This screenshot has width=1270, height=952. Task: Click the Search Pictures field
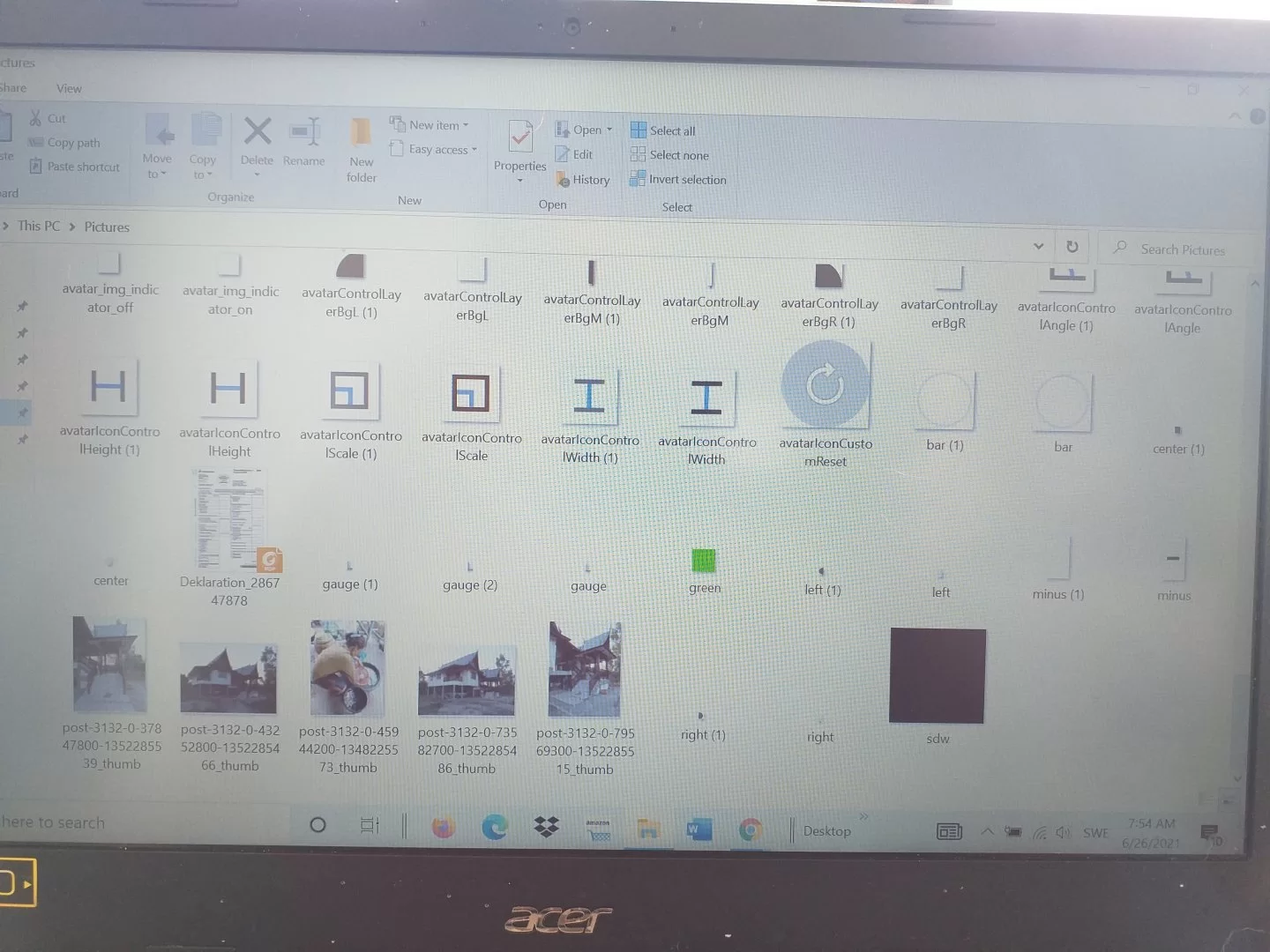(1182, 249)
